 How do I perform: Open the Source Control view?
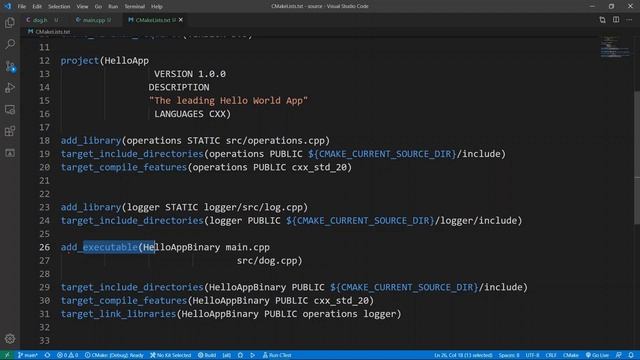tap(10, 66)
